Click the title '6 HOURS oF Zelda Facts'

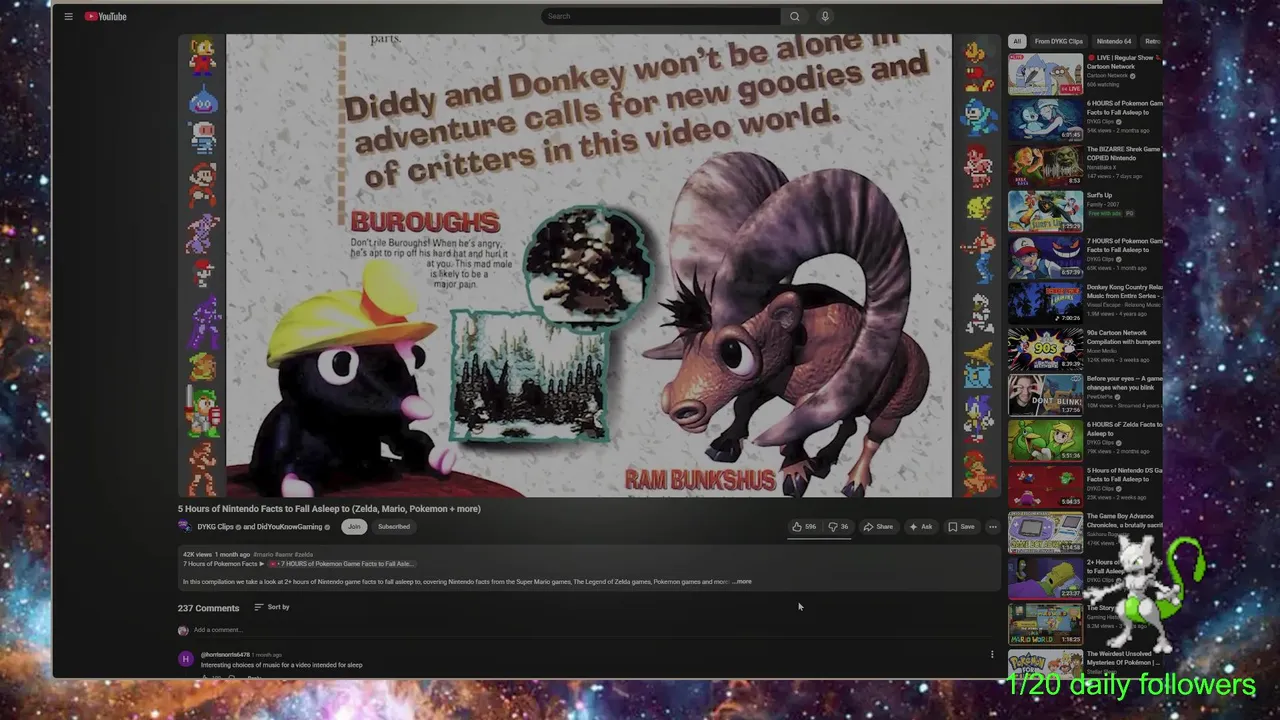pos(1124,429)
